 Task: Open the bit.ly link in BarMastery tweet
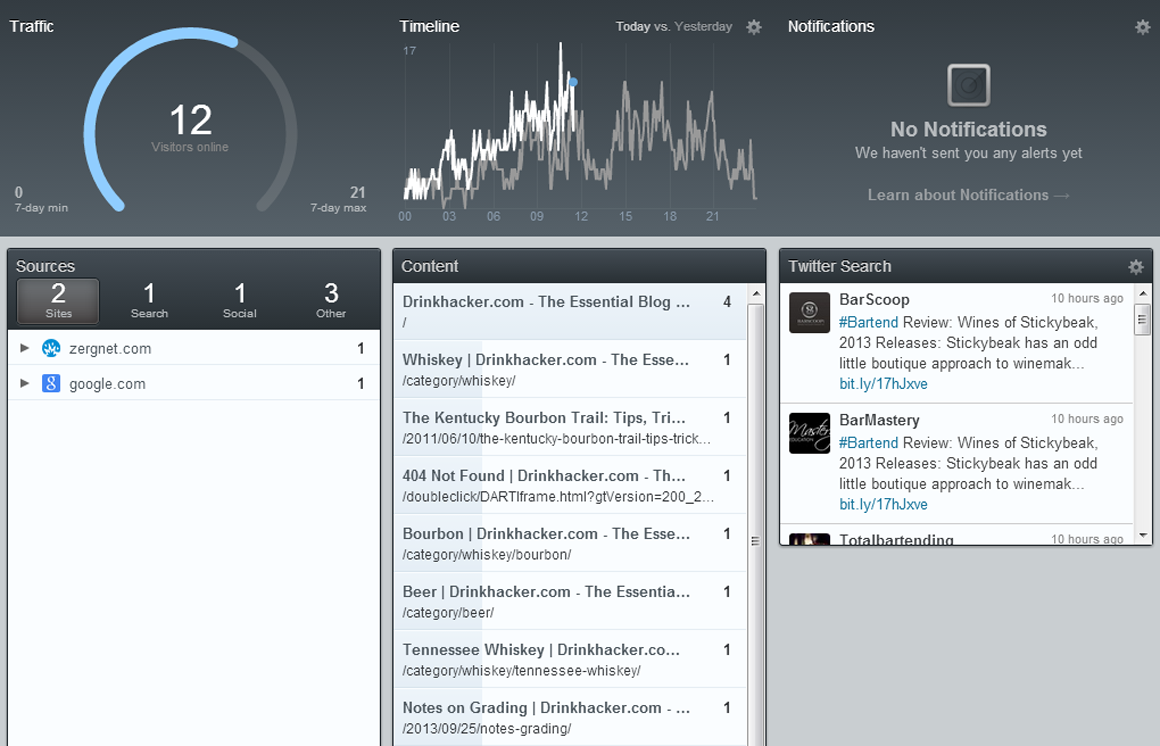pos(883,505)
